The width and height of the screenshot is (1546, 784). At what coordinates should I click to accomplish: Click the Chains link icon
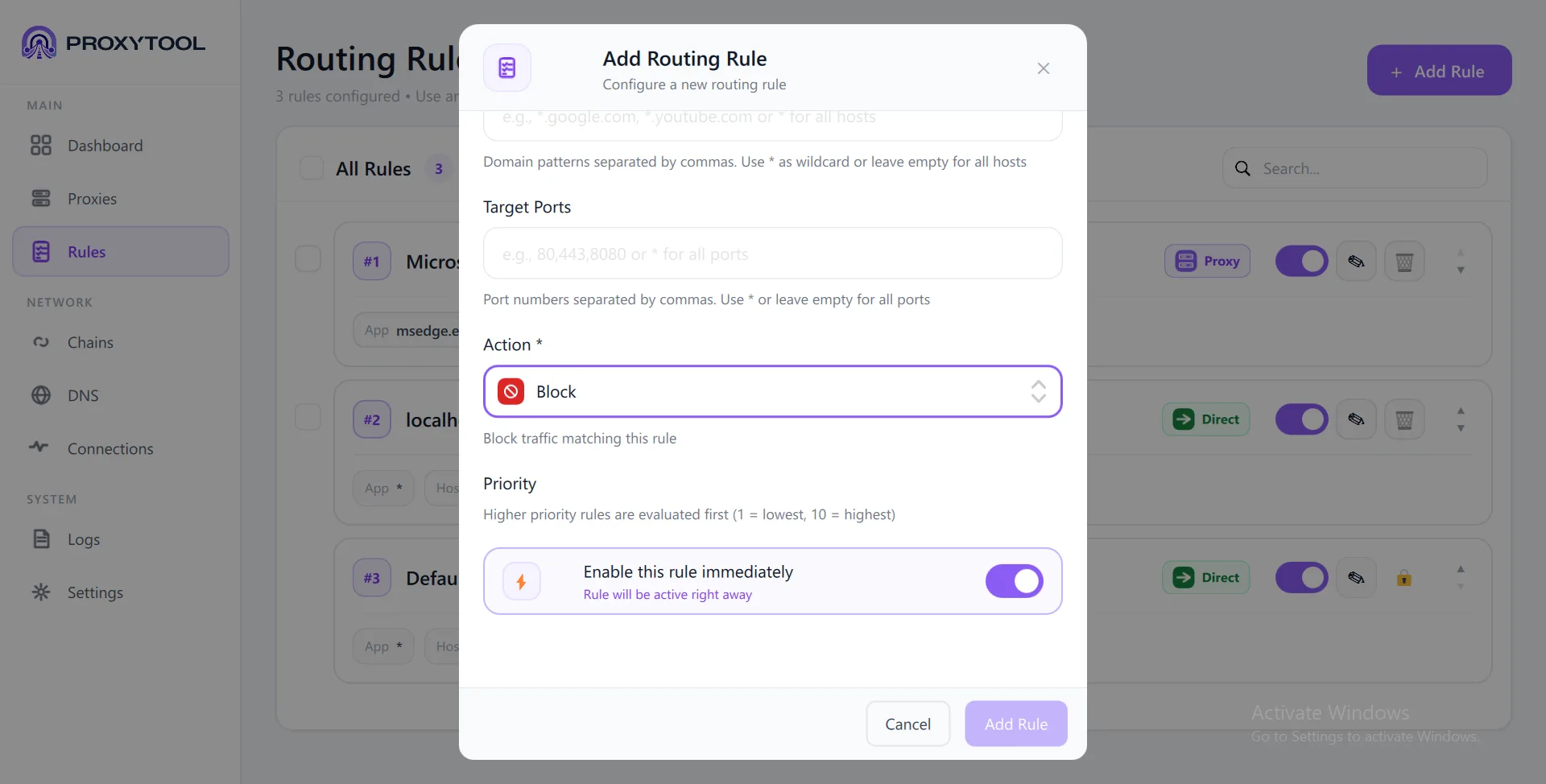pos(41,343)
